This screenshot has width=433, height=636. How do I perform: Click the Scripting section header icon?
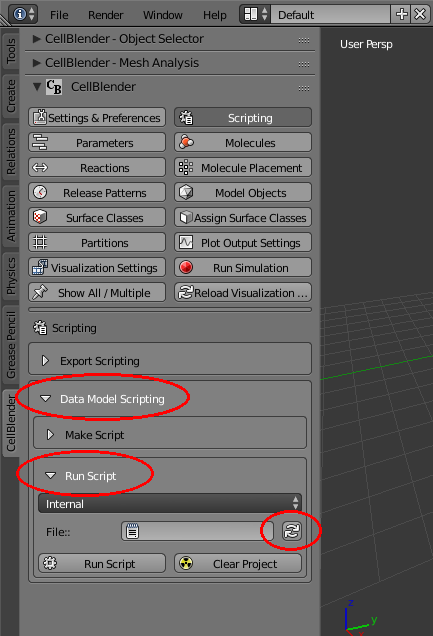pos(40,327)
